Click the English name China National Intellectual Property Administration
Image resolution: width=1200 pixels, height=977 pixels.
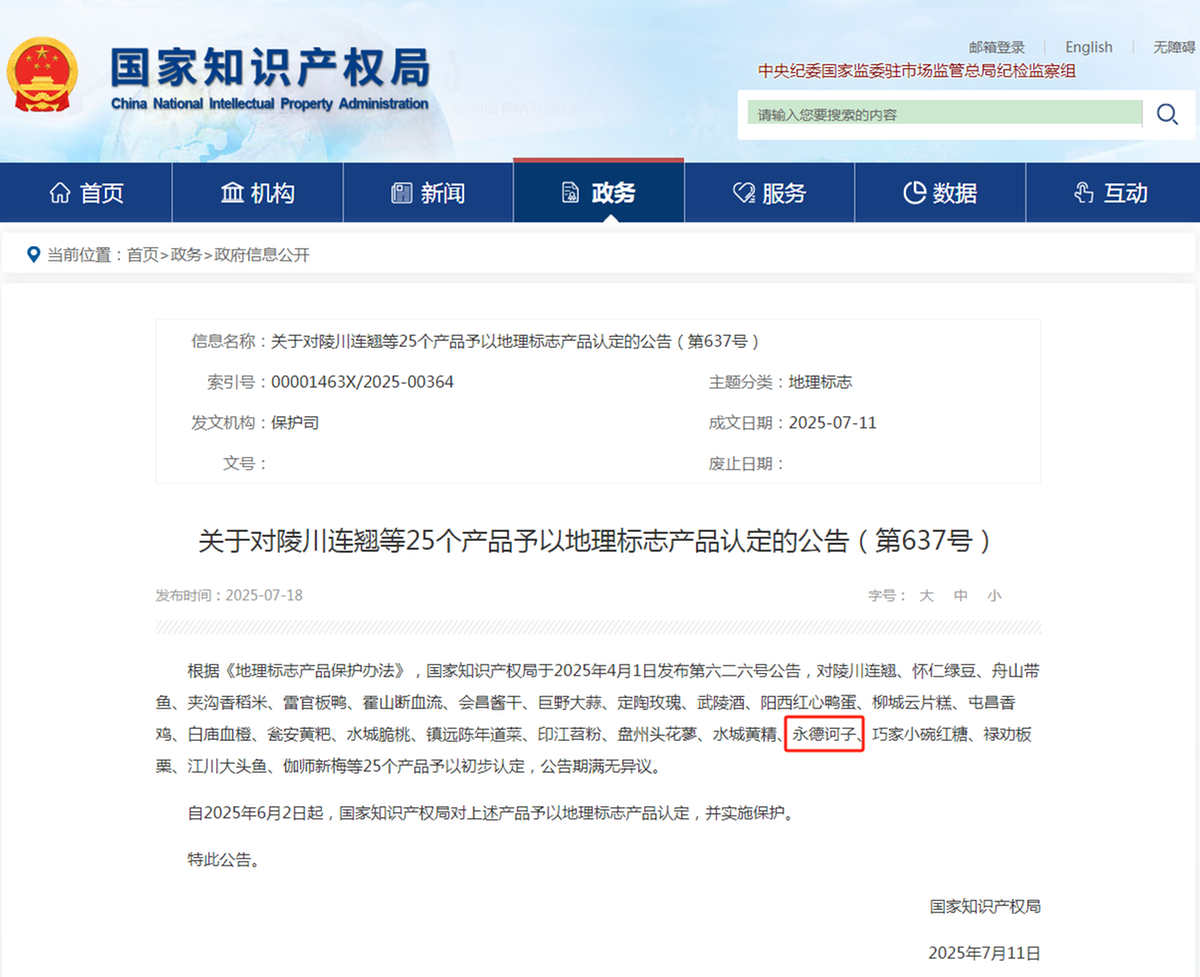click(x=270, y=104)
